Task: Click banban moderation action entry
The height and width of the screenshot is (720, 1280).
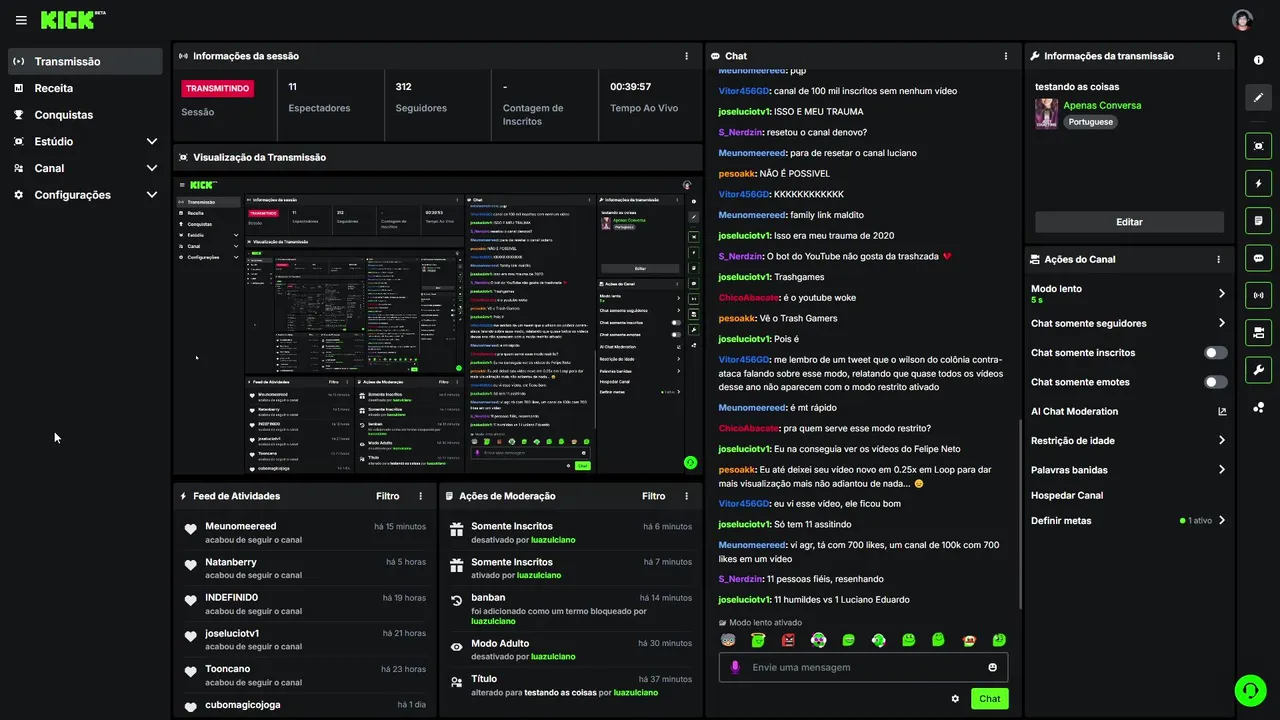Action: pos(571,608)
